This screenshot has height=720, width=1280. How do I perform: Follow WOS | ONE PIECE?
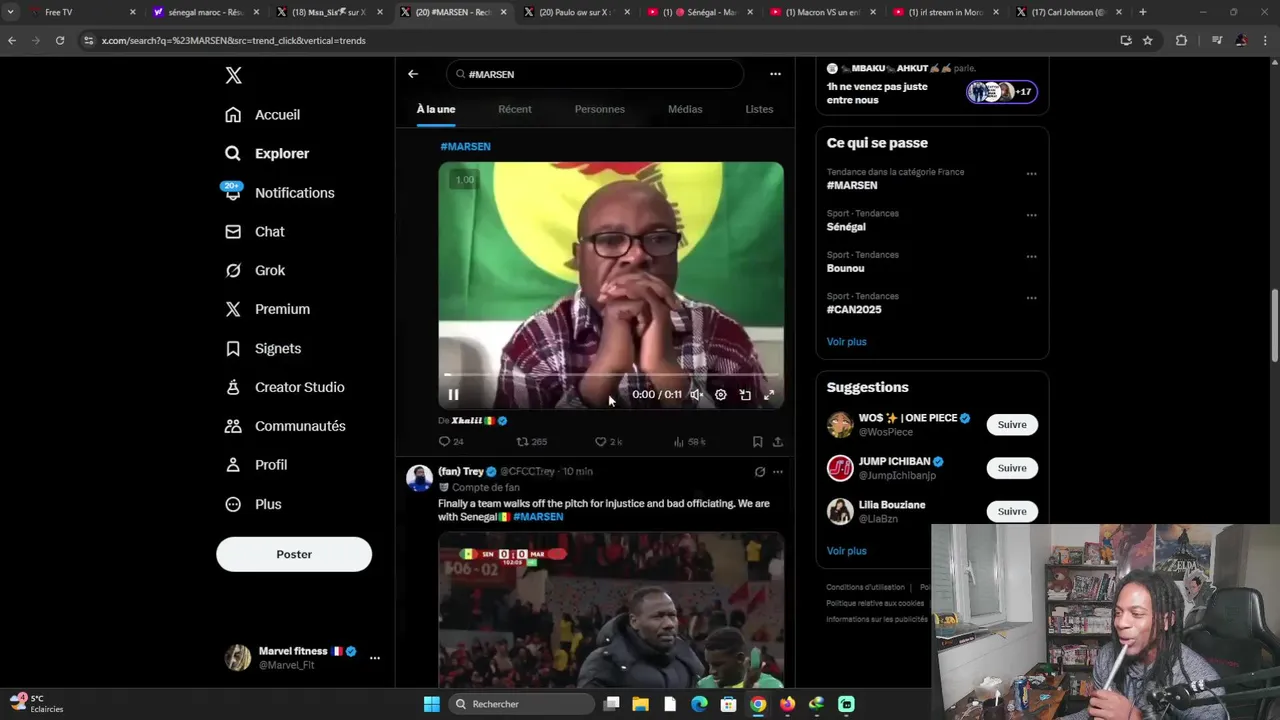(1012, 425)
